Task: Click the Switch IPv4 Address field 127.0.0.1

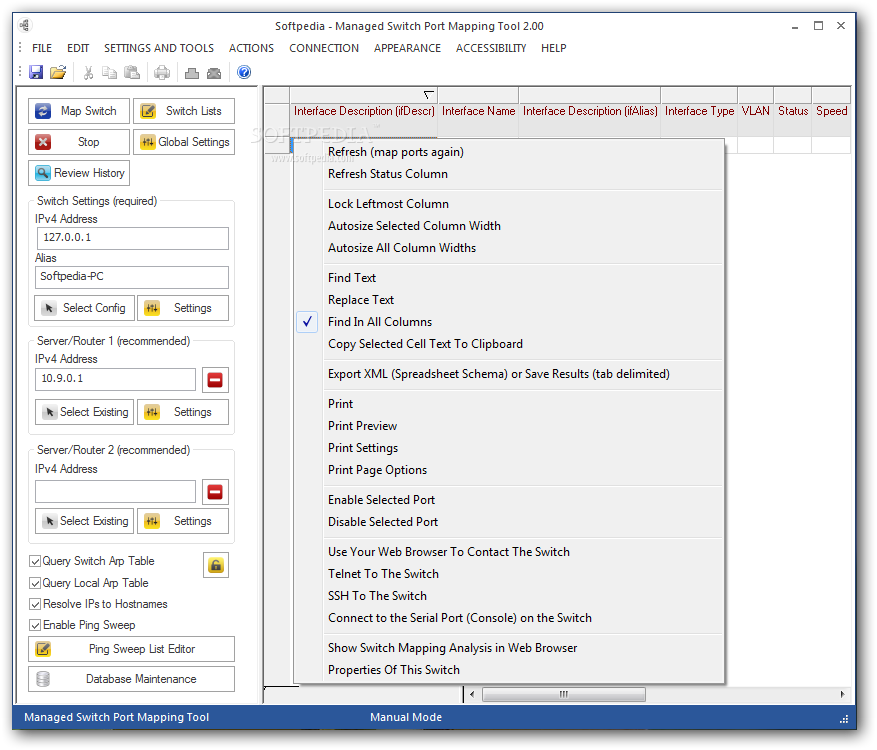Action: [x=133, y=238]
